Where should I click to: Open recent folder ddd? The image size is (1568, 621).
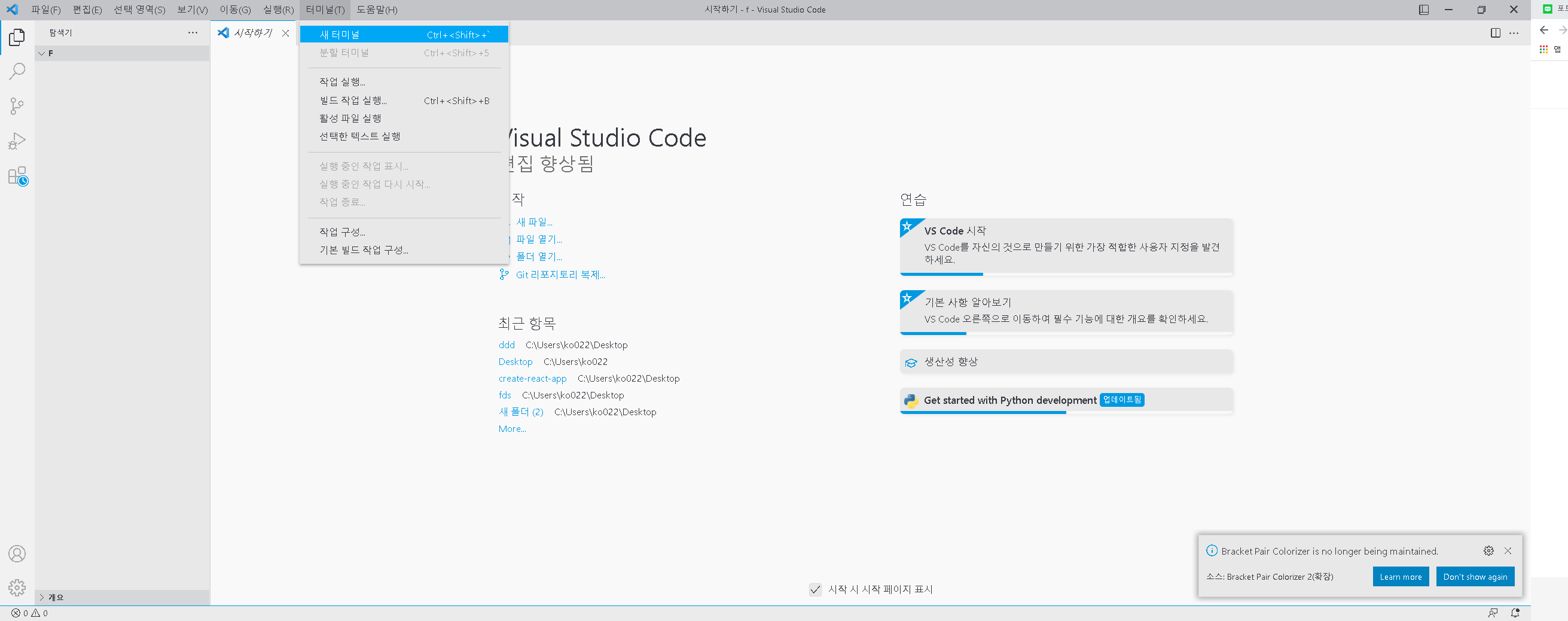[507, 345]
